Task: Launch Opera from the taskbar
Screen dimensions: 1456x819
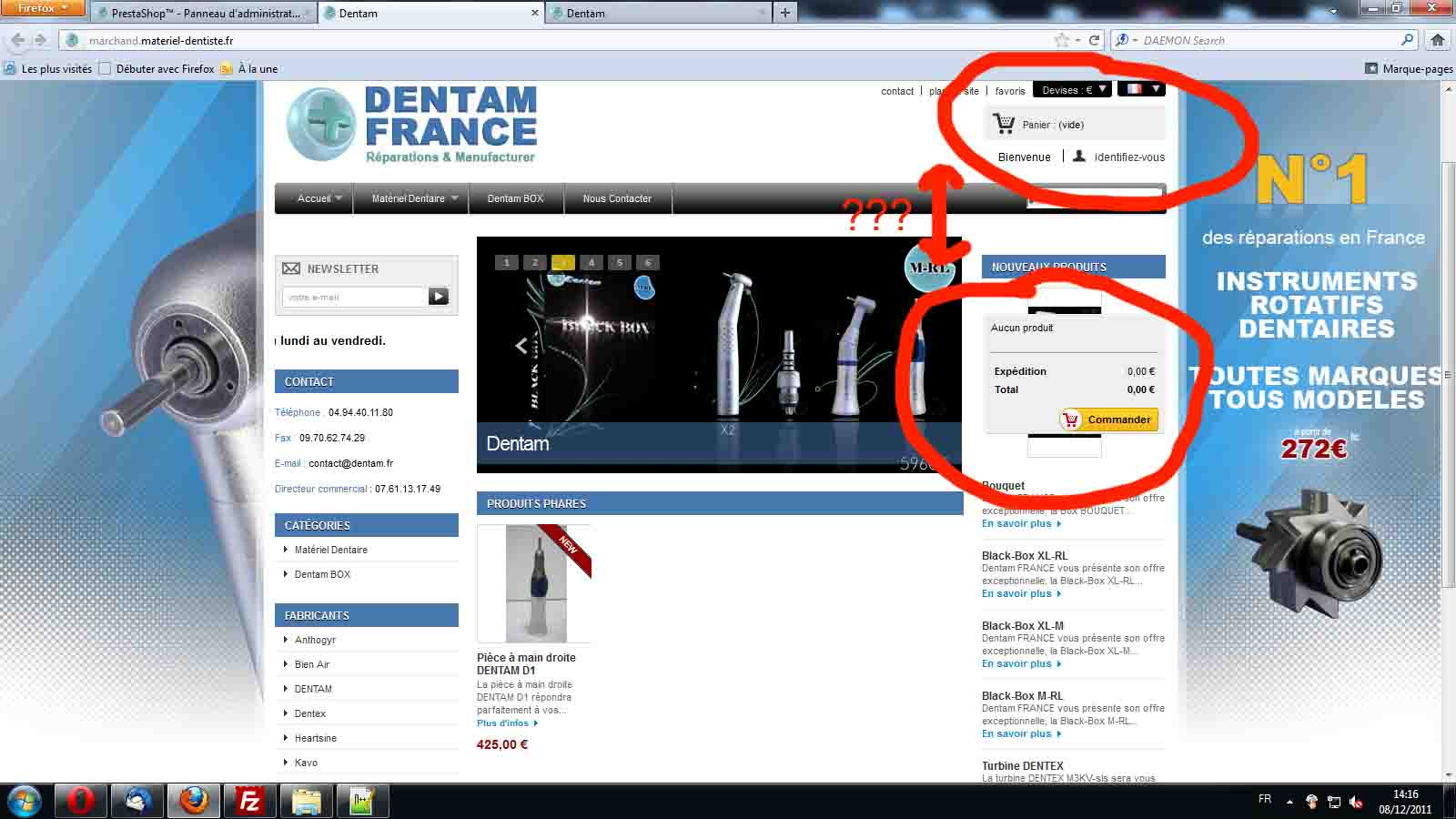Action: coord(80,801)
